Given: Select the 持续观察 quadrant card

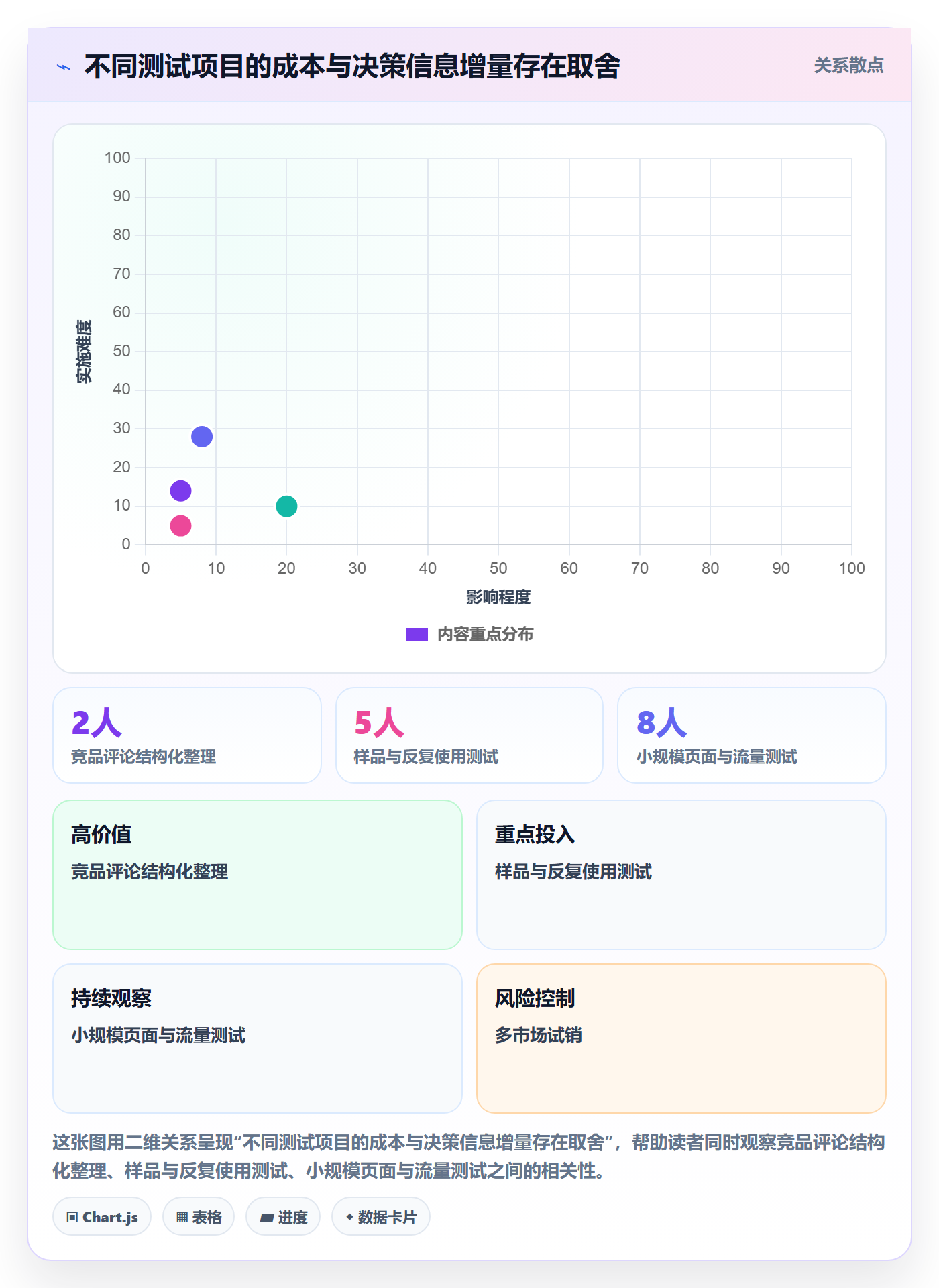Looking at the screenshot, I should 258,1038.
